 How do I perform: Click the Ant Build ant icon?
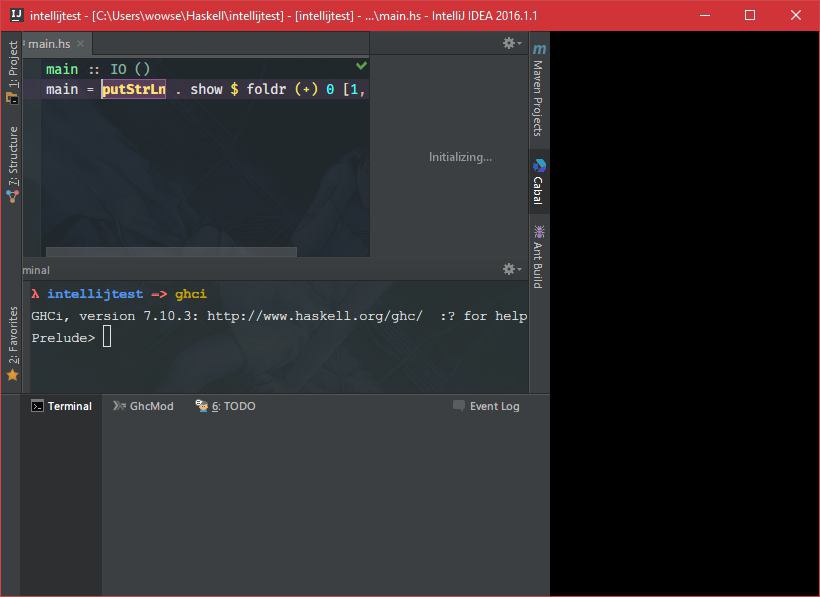click(x=539, y=231)
